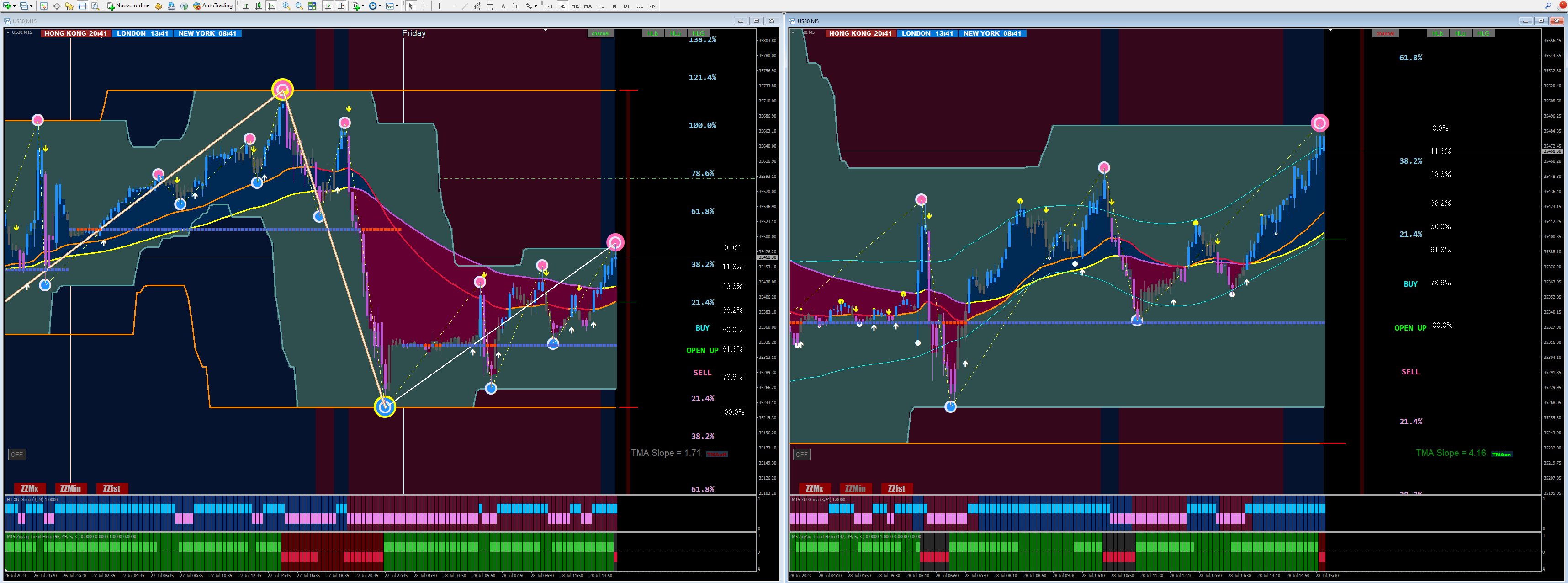
Task: Select the horizontal line tool
Action: point(452,5)
